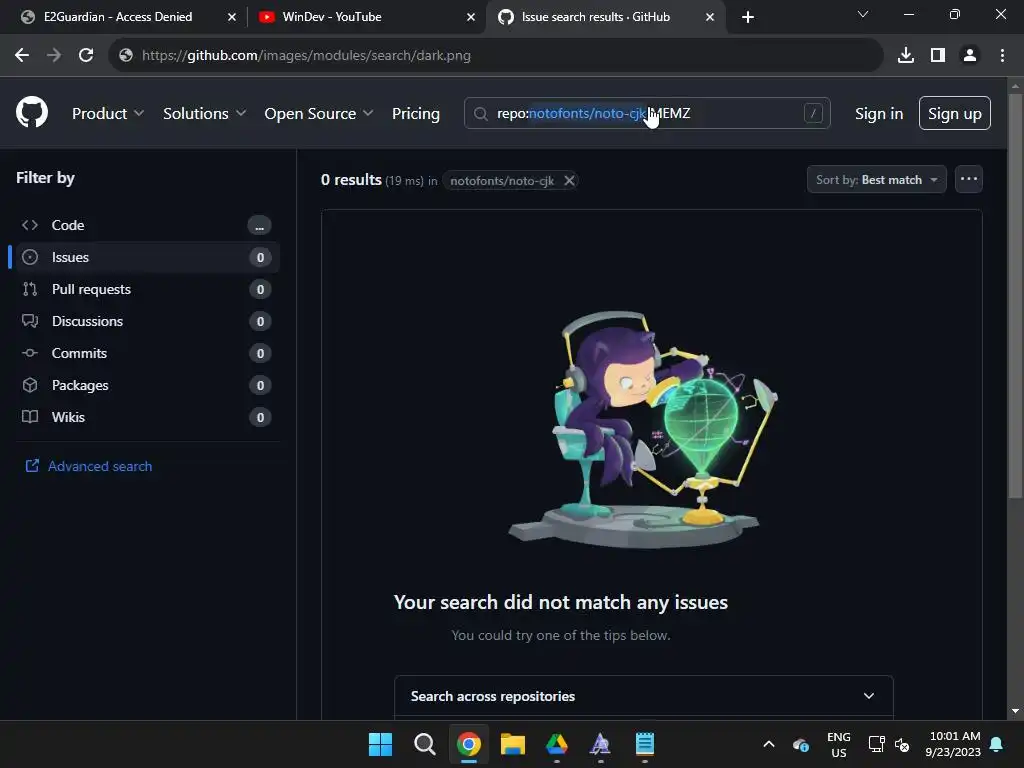Remove the notofonts/noto-cjk repo filter
This screenshot has height=768, width=1024.
point(569,180)
